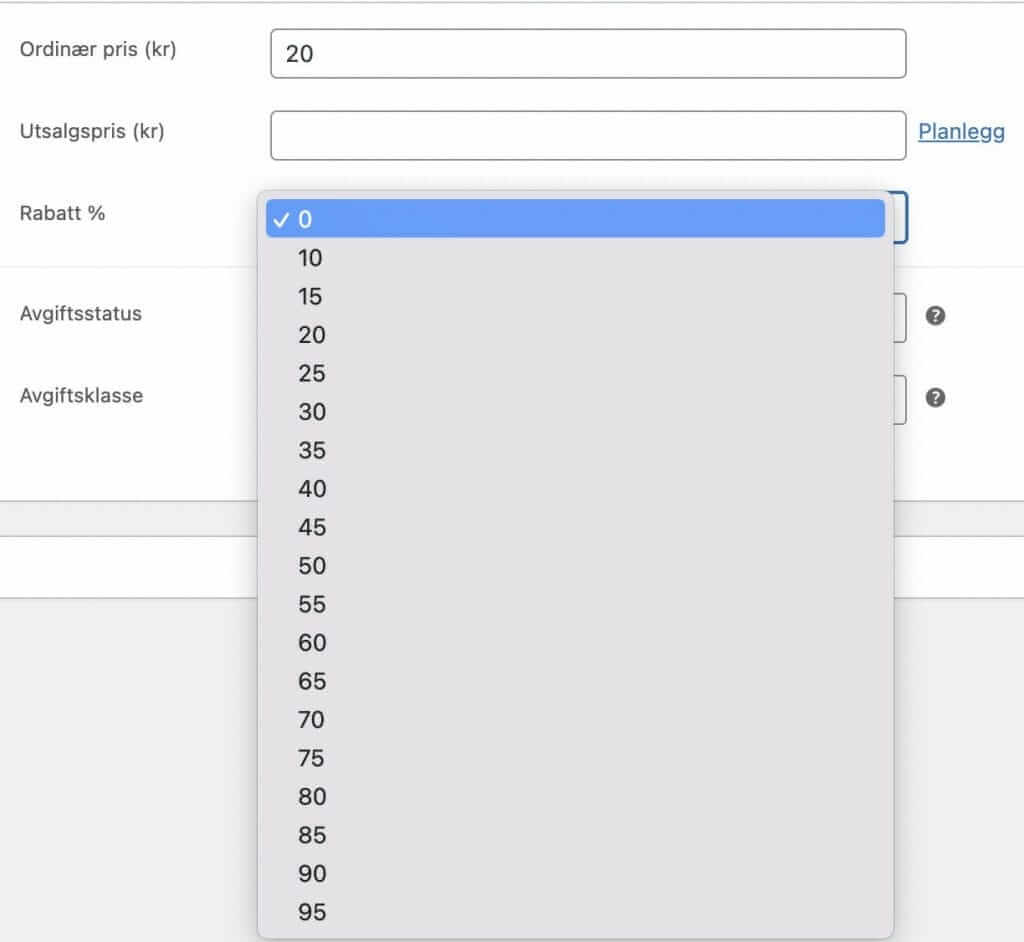Image resolution: width=1024 pixels, height=942 pixels.
Task: Click the Avgiftsklasse question mark icon
Action: (936, 397)
